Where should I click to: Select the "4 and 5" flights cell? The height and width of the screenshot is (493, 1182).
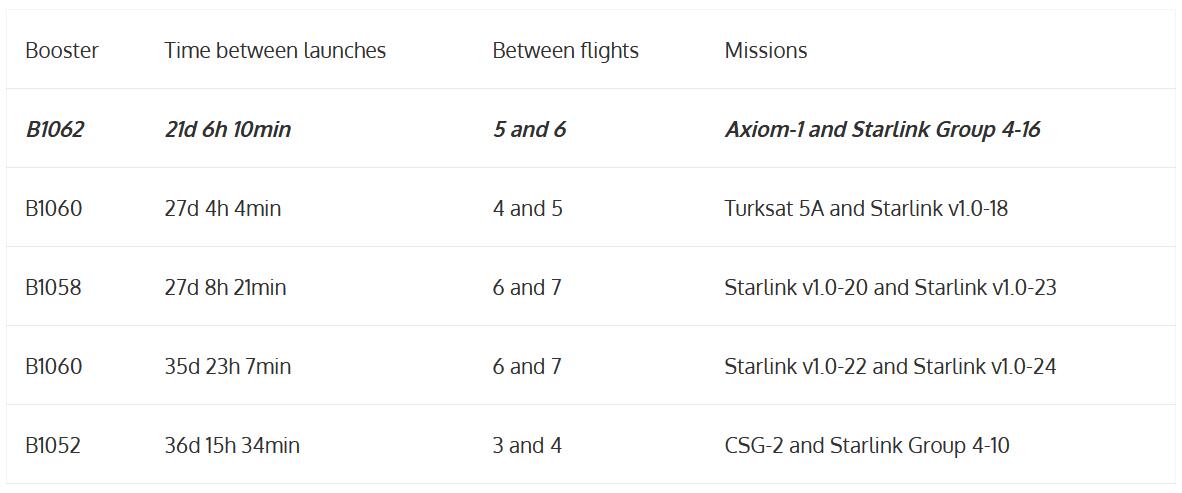tap(527, 208)
